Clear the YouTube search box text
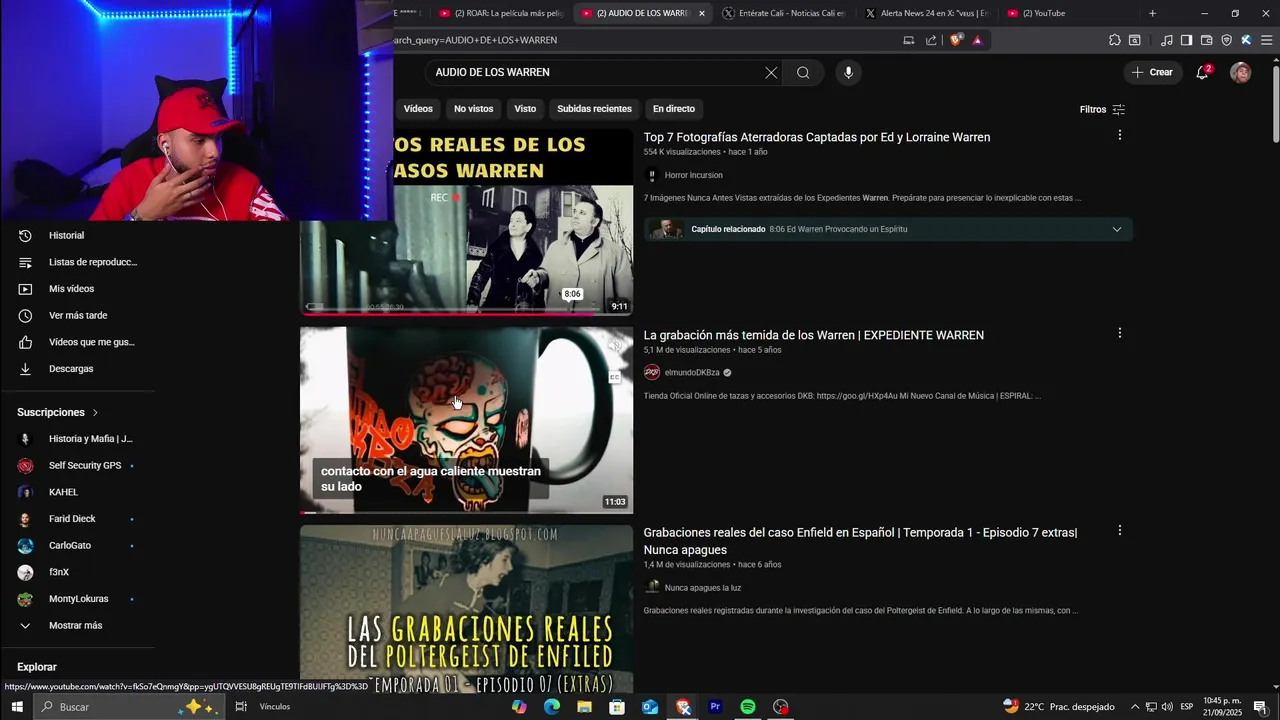Viewport: 1280px width, 720px height. (771, 72)
